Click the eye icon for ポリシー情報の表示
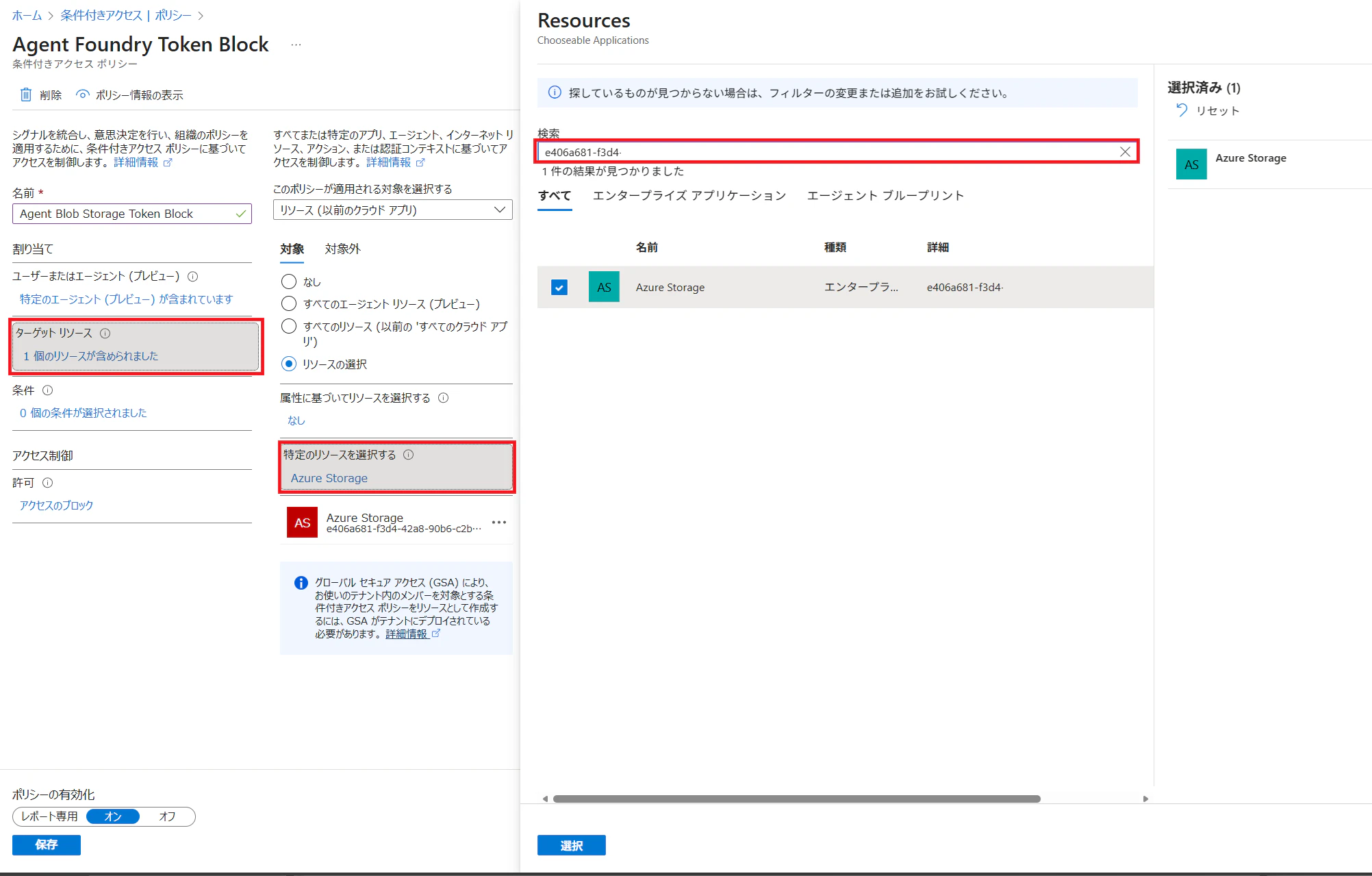The height and width of the screenshot is (876, 1372). pyautogui.click(x=83, y=95)
